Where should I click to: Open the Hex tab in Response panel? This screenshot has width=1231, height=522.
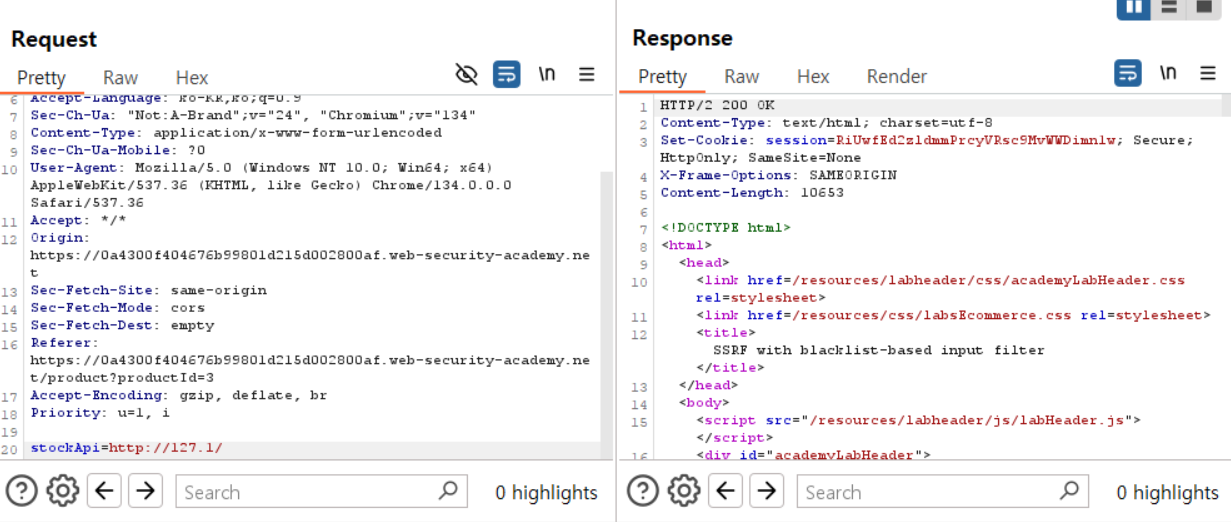813,76
